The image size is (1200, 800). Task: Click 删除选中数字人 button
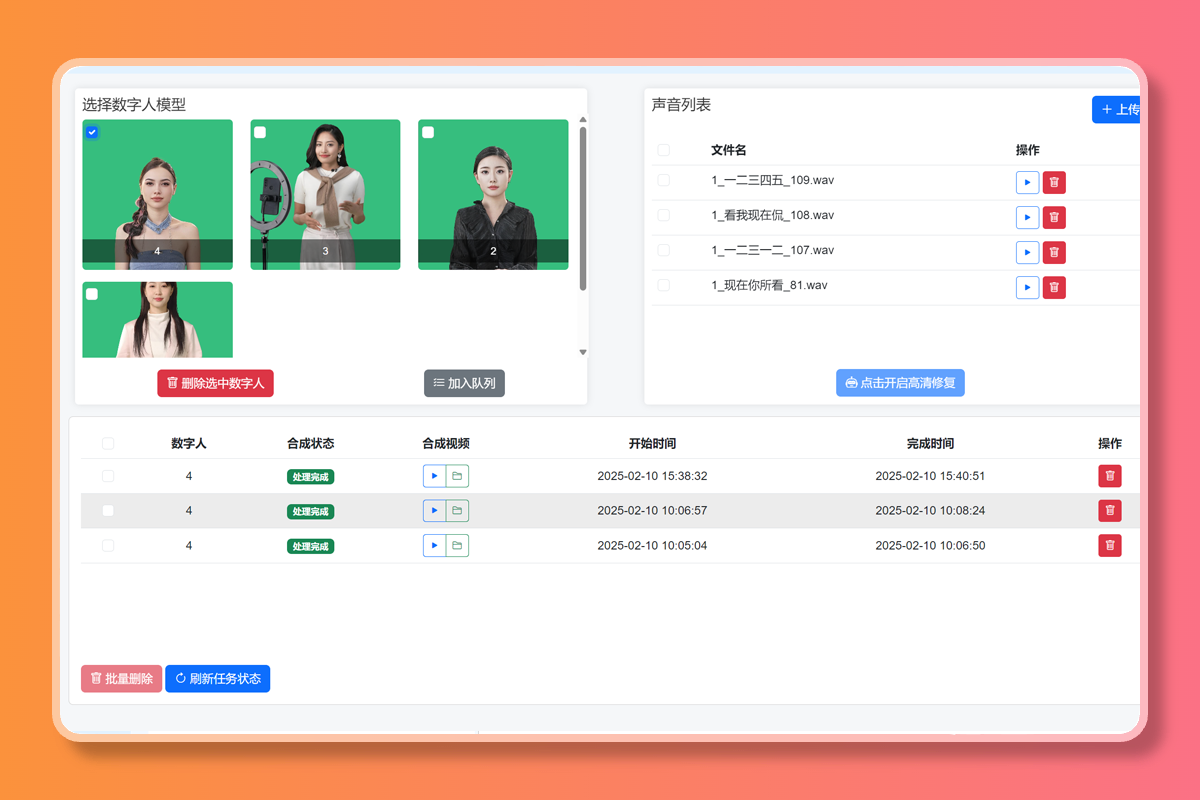click(215, 383)
